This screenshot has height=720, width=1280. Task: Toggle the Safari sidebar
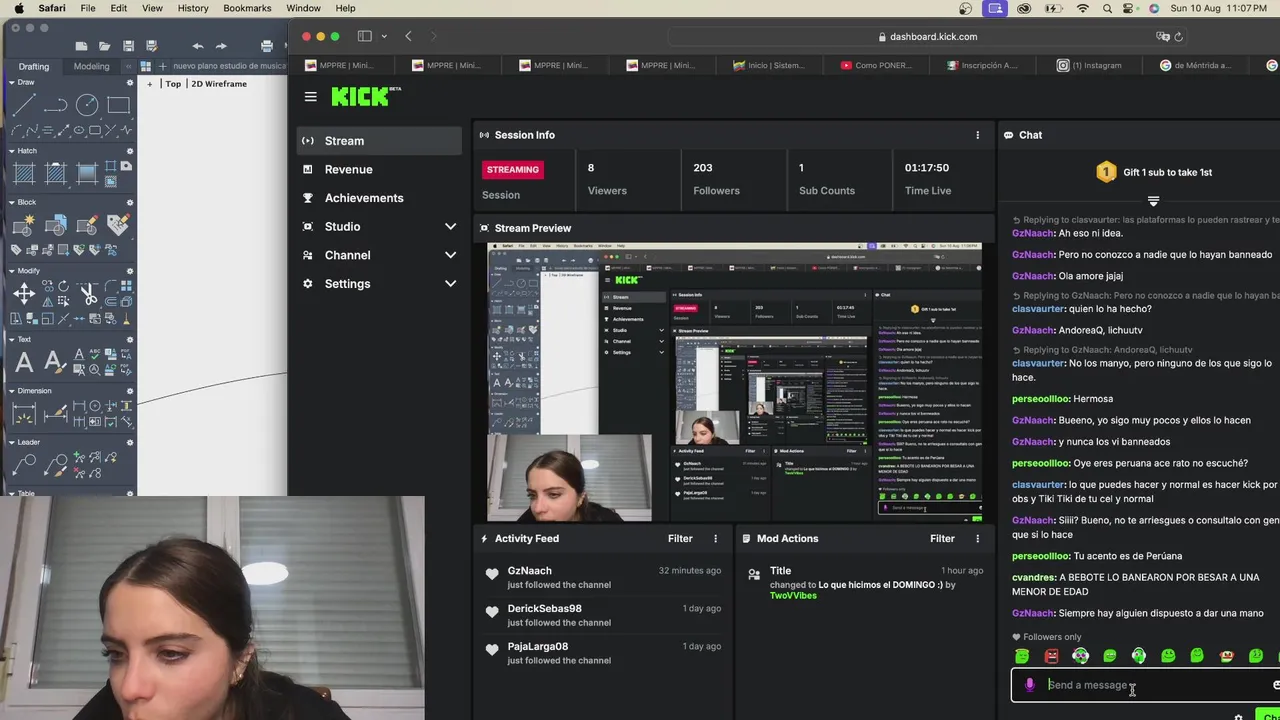pyautogui.click(x=365, y=36)
